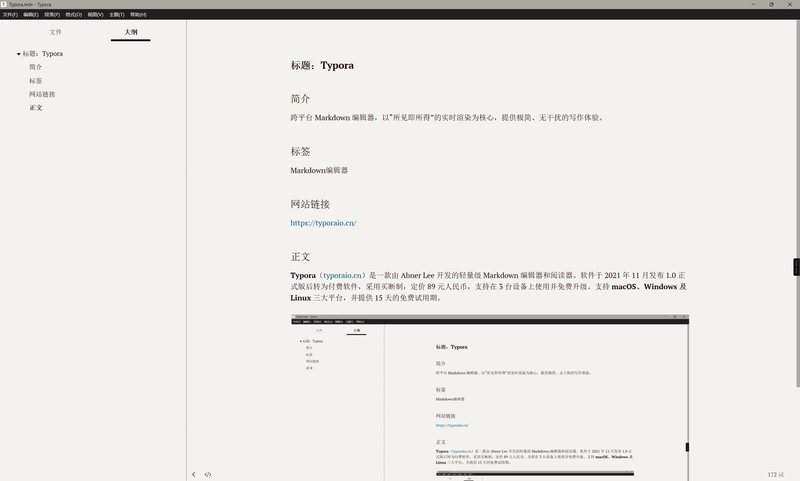Switch to the 大纲 outline tab
This screenshot has width=800, height=481.
click(131, 32)
